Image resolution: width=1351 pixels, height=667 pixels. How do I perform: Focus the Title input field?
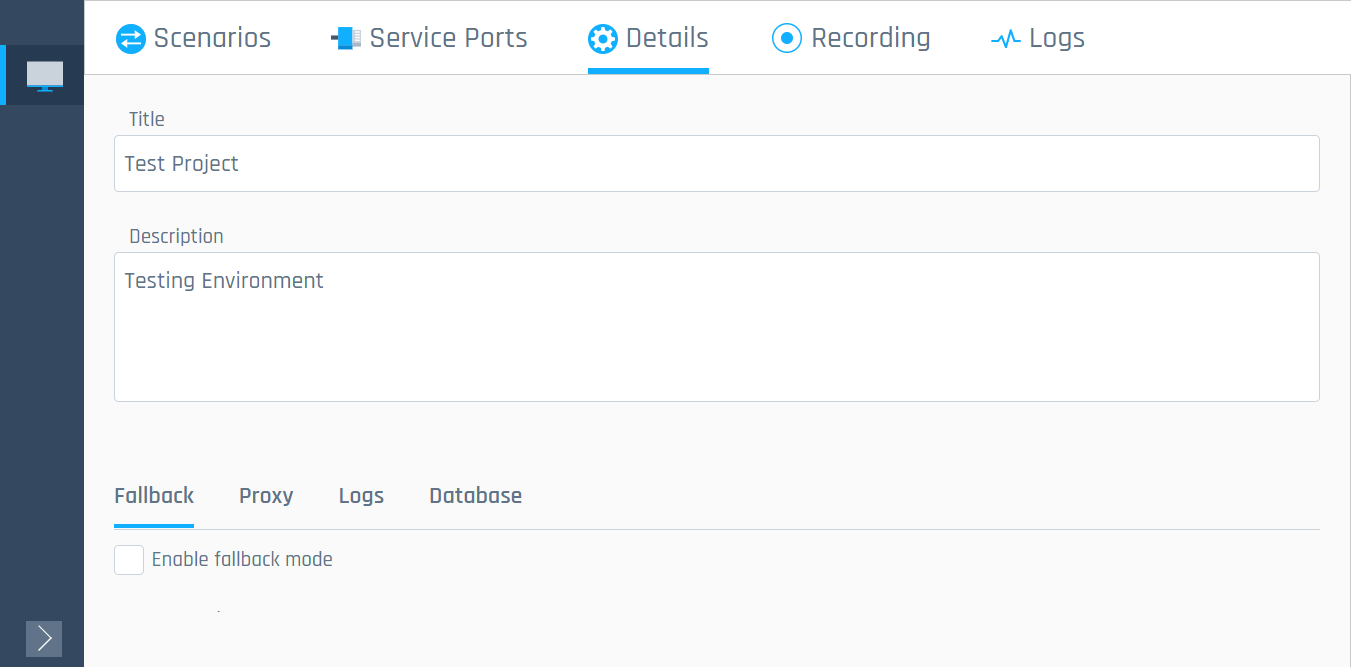click(x=716, y=164)
